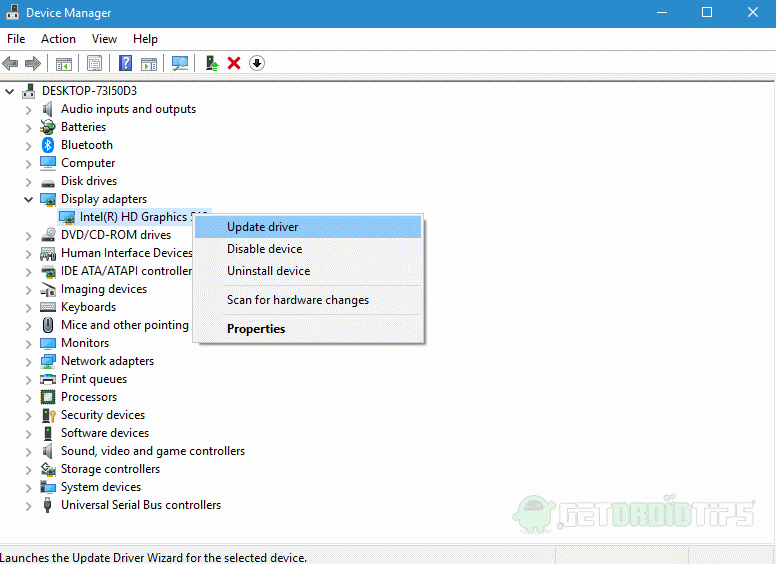Click the Mice and other pointing devices icon

tap(48, 325)
